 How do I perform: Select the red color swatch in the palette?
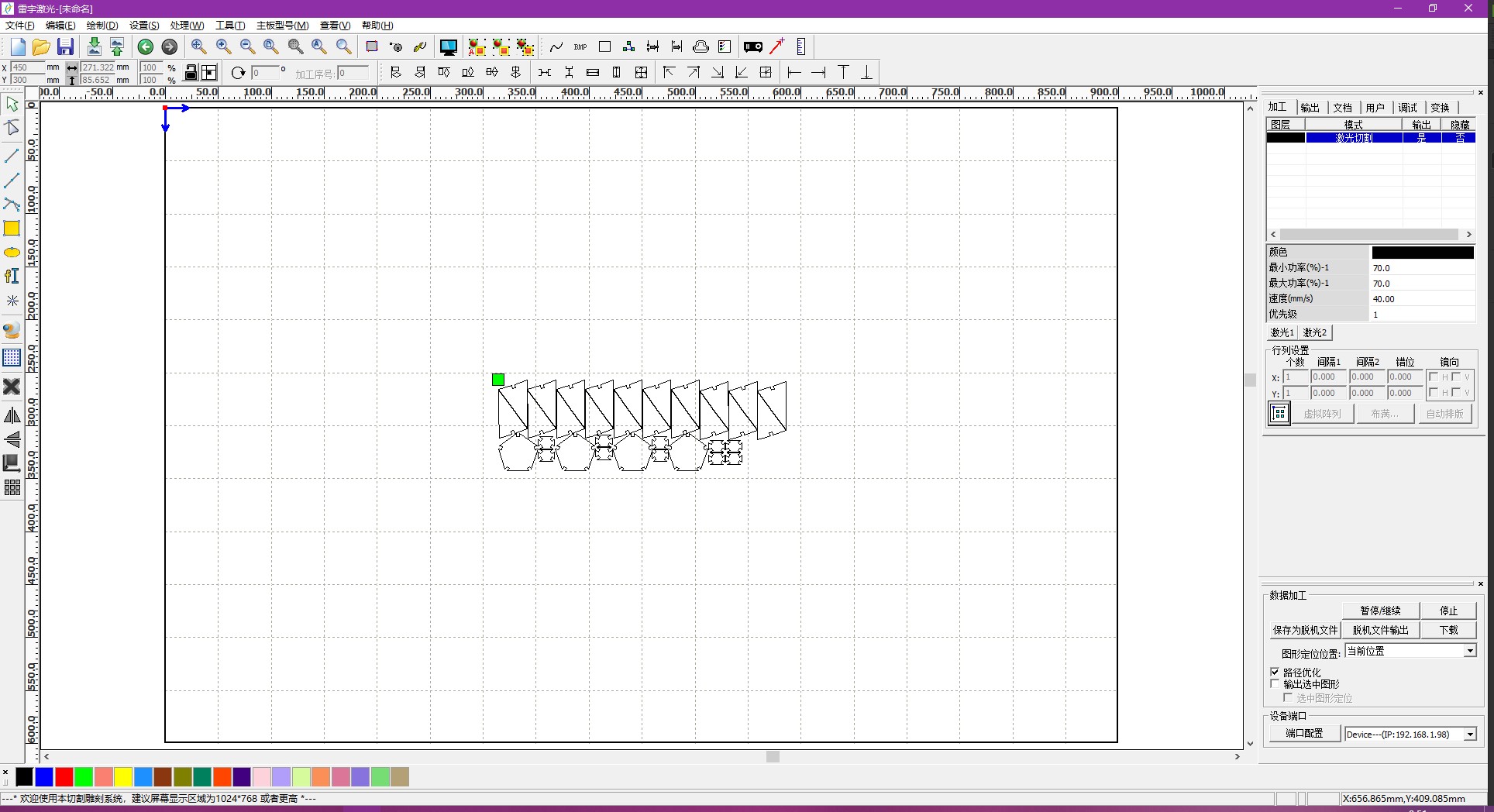coord(64,777)
